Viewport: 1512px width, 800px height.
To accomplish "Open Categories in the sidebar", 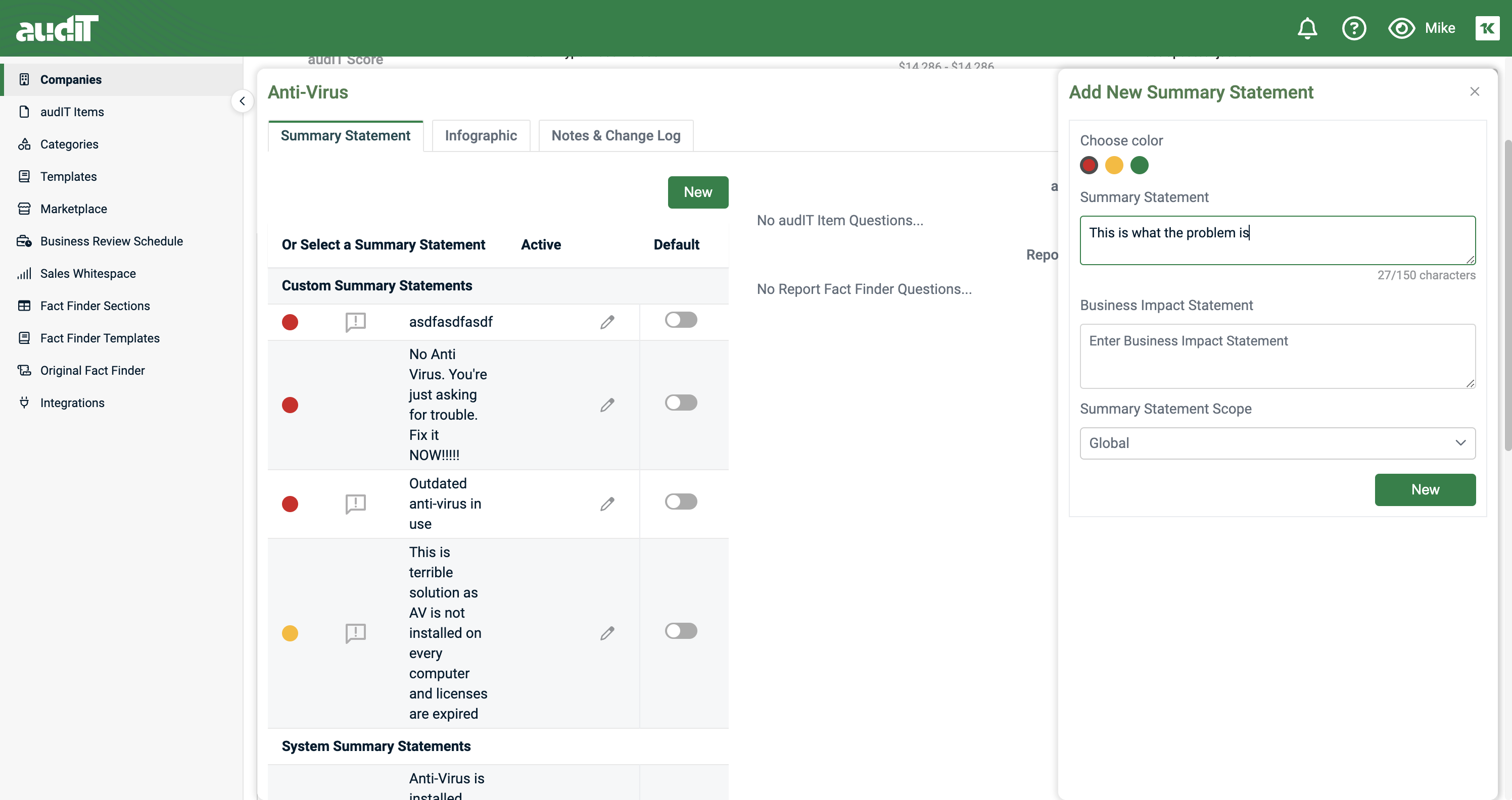I will 121,144.
